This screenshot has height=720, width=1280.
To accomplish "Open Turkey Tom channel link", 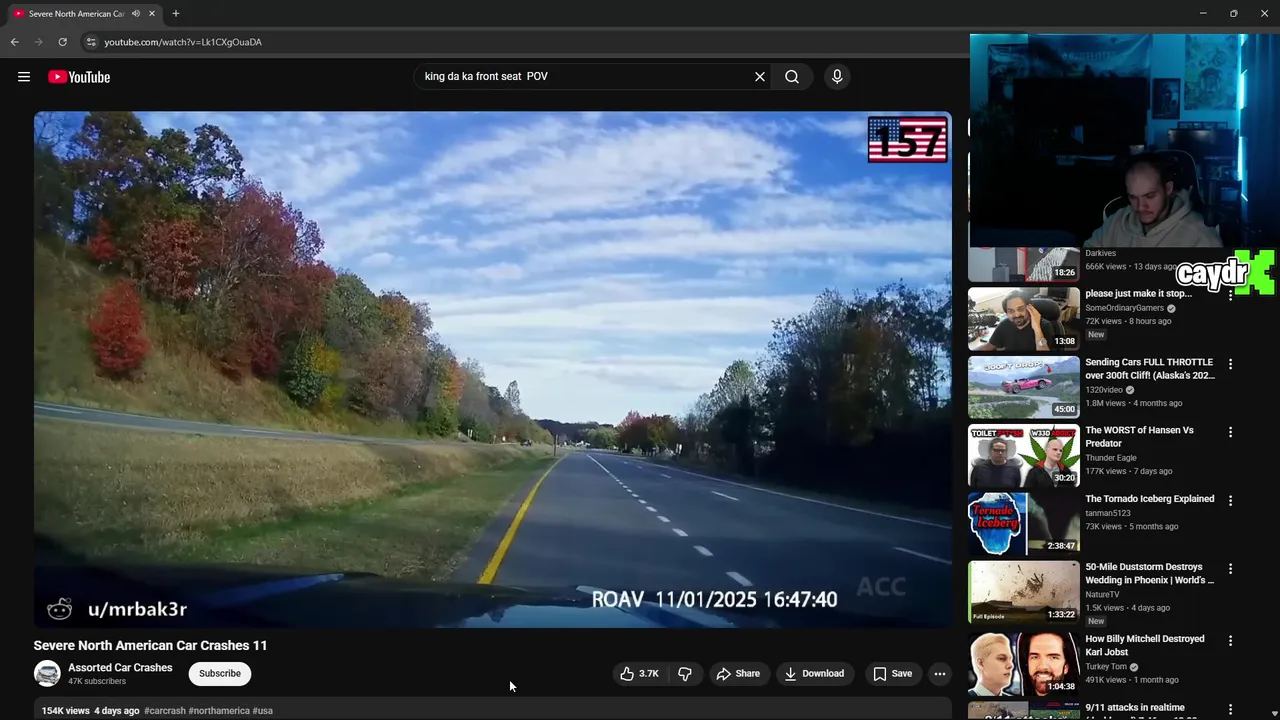I will [x=1106, y=667].
